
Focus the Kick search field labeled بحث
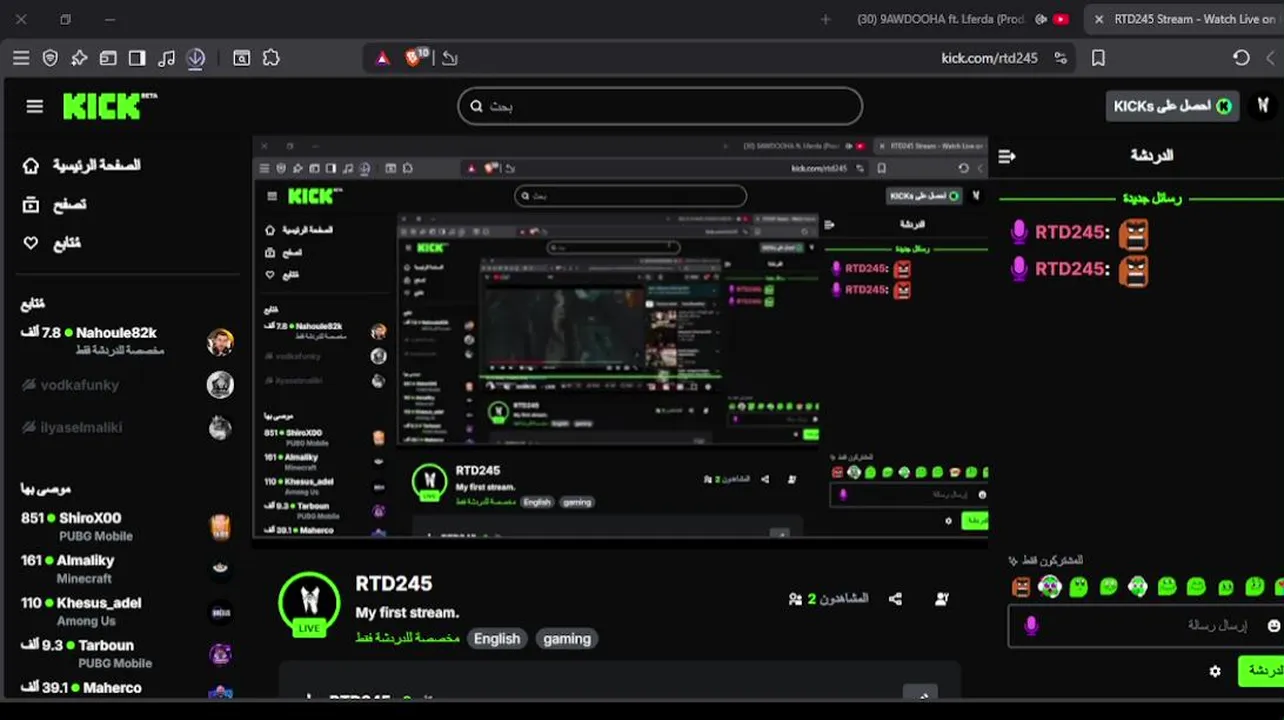point(660,106)
